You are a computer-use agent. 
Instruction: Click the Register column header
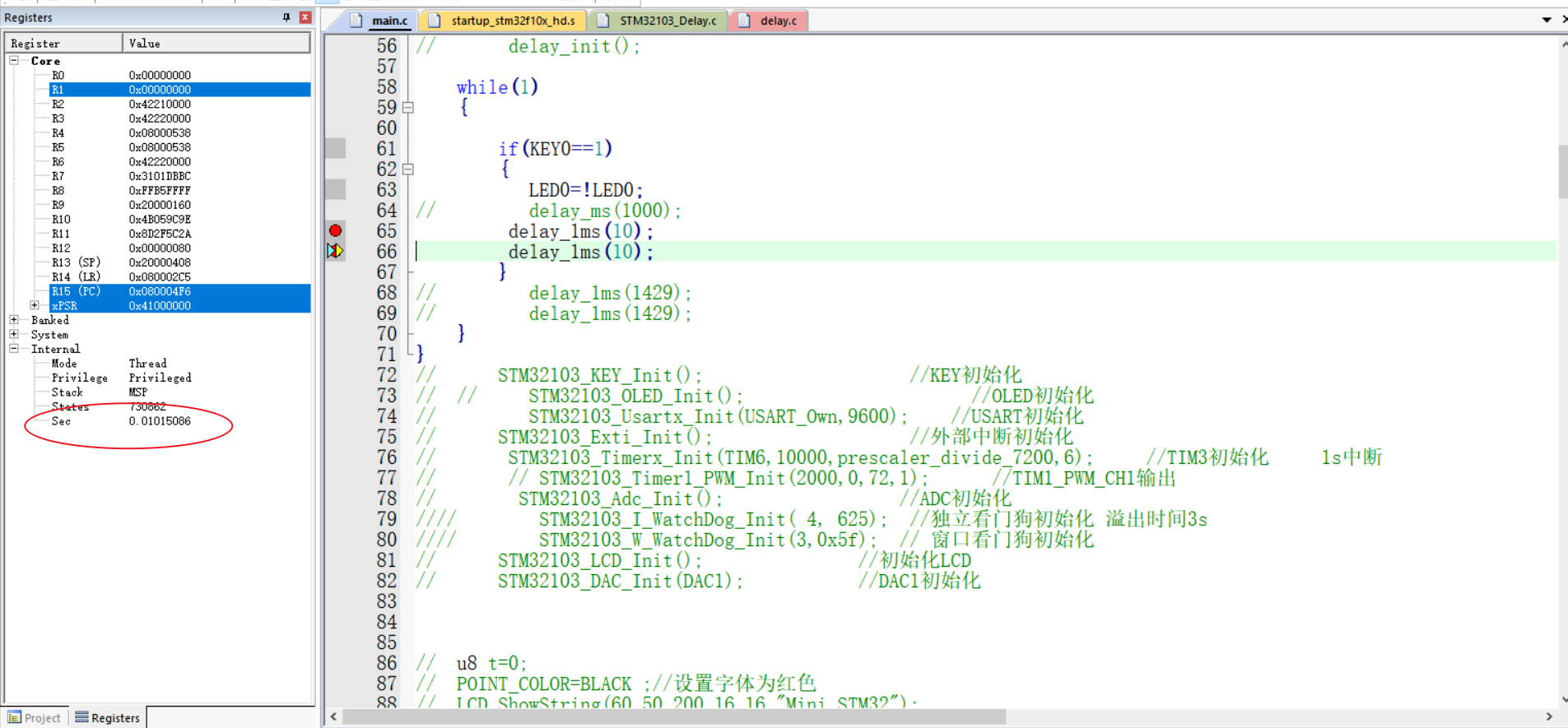[64, 43]
